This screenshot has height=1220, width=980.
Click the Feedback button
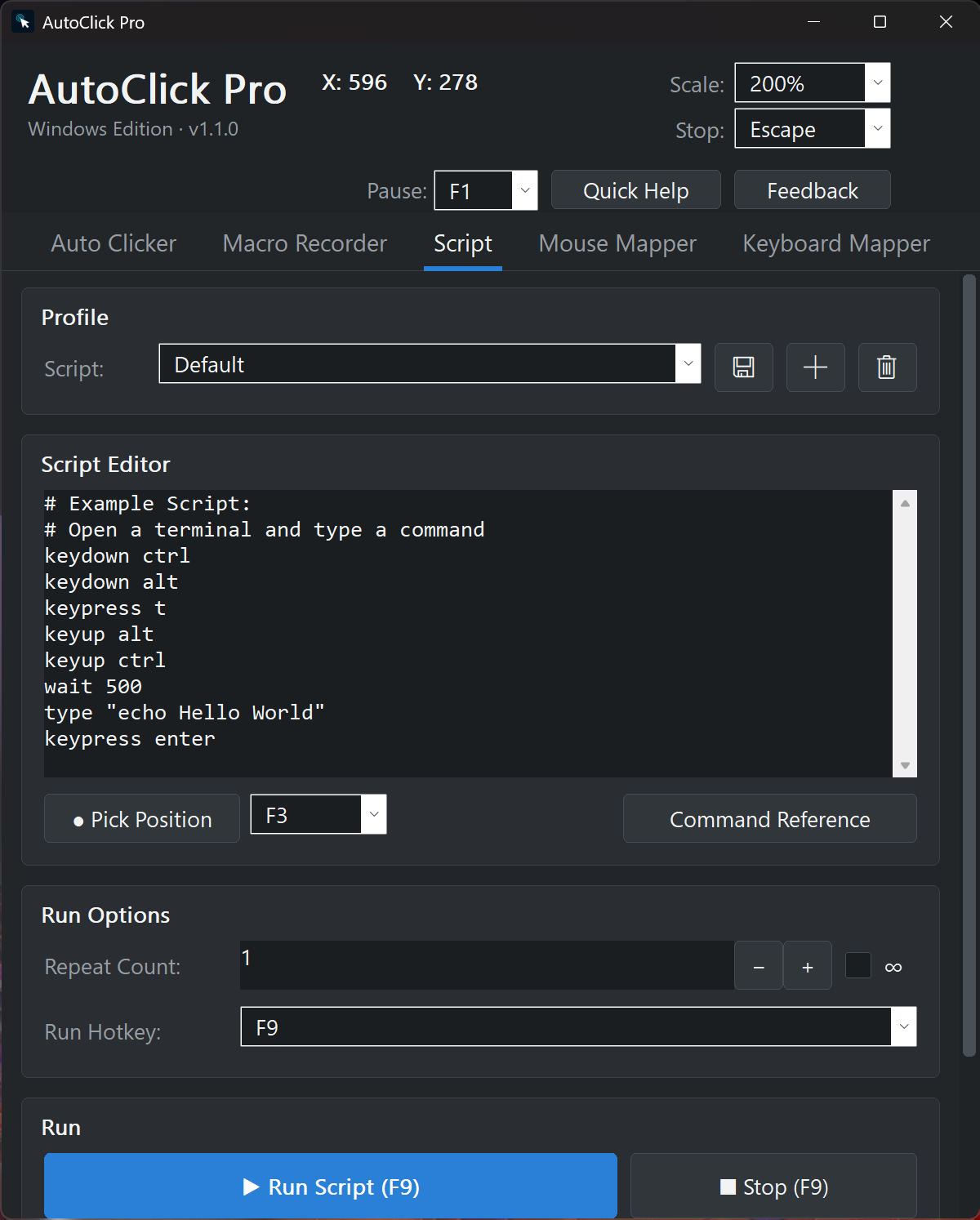tap(813, 190)
